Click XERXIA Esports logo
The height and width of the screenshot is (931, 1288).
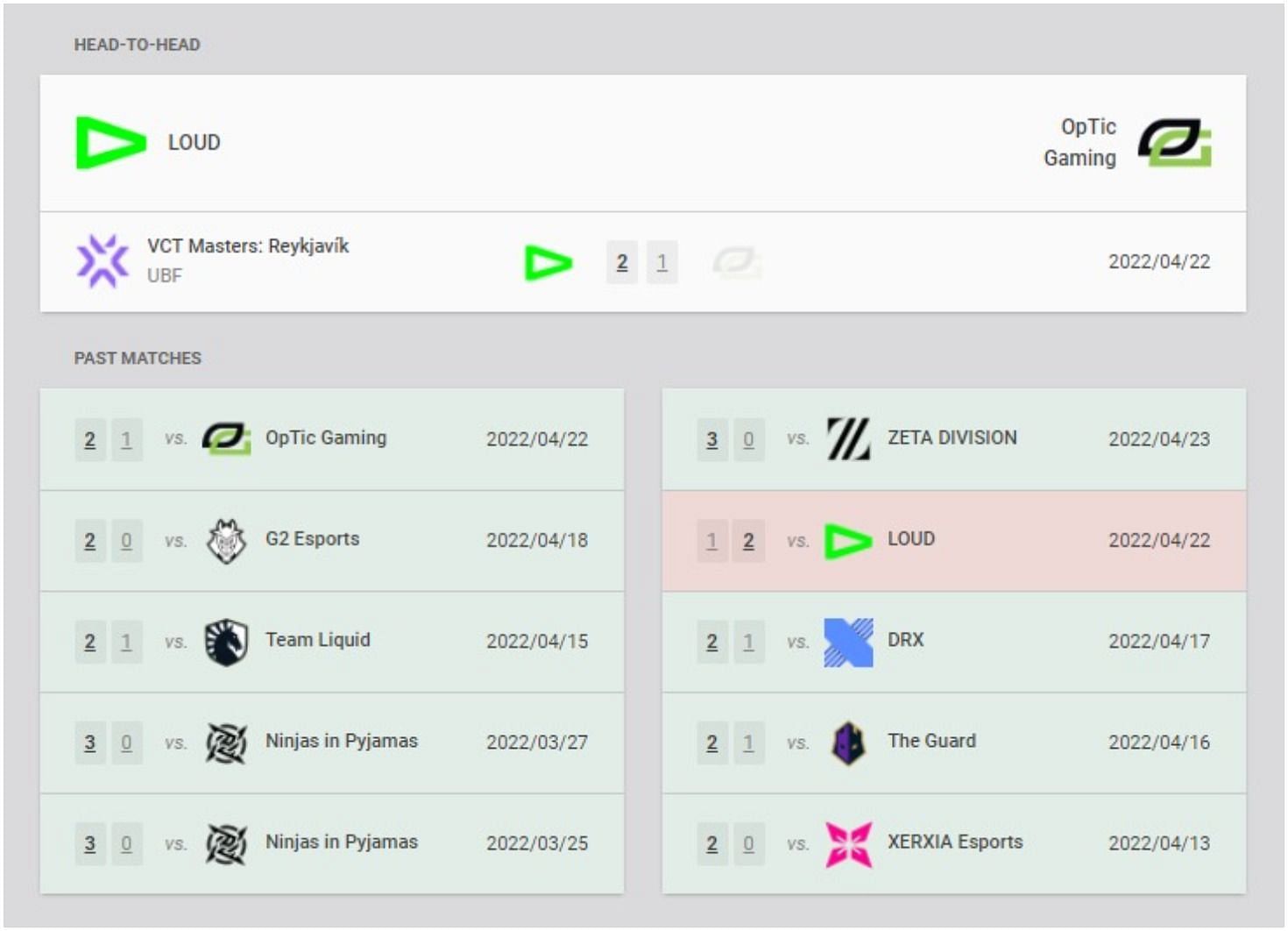tap(848, 844)
